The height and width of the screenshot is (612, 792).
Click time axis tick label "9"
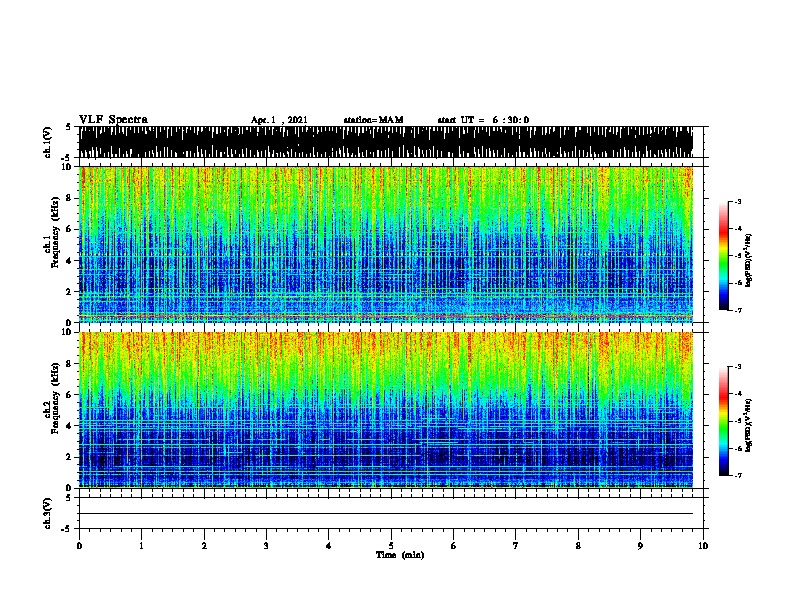[x=640, y=546]
